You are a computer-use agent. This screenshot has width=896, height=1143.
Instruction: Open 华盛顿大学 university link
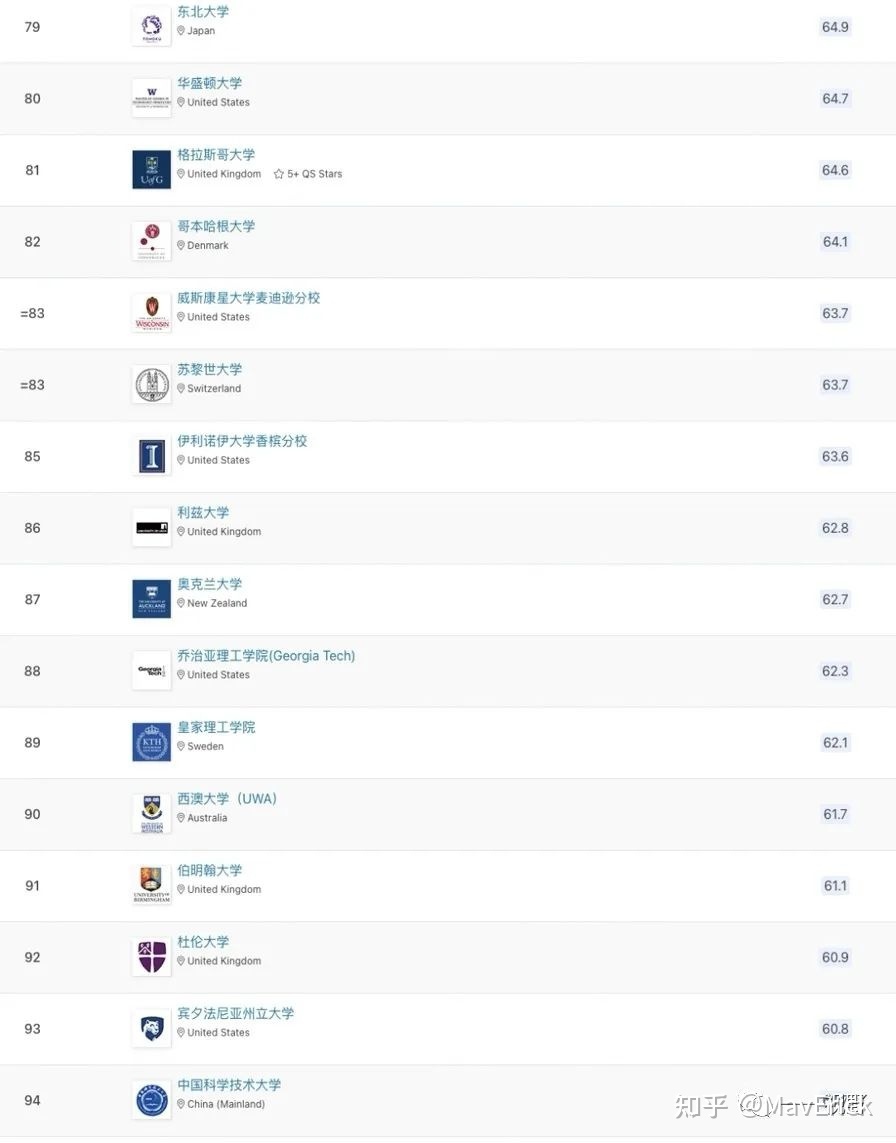pyautogui.click(x=210, y=83)
